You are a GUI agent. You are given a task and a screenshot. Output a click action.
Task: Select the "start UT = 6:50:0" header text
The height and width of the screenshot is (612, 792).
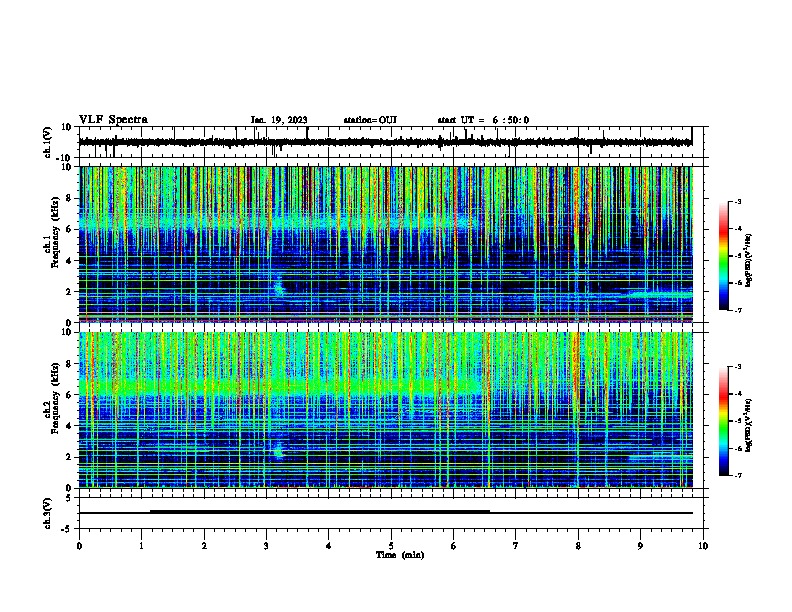pyautogui.click(x=483, y=120)
